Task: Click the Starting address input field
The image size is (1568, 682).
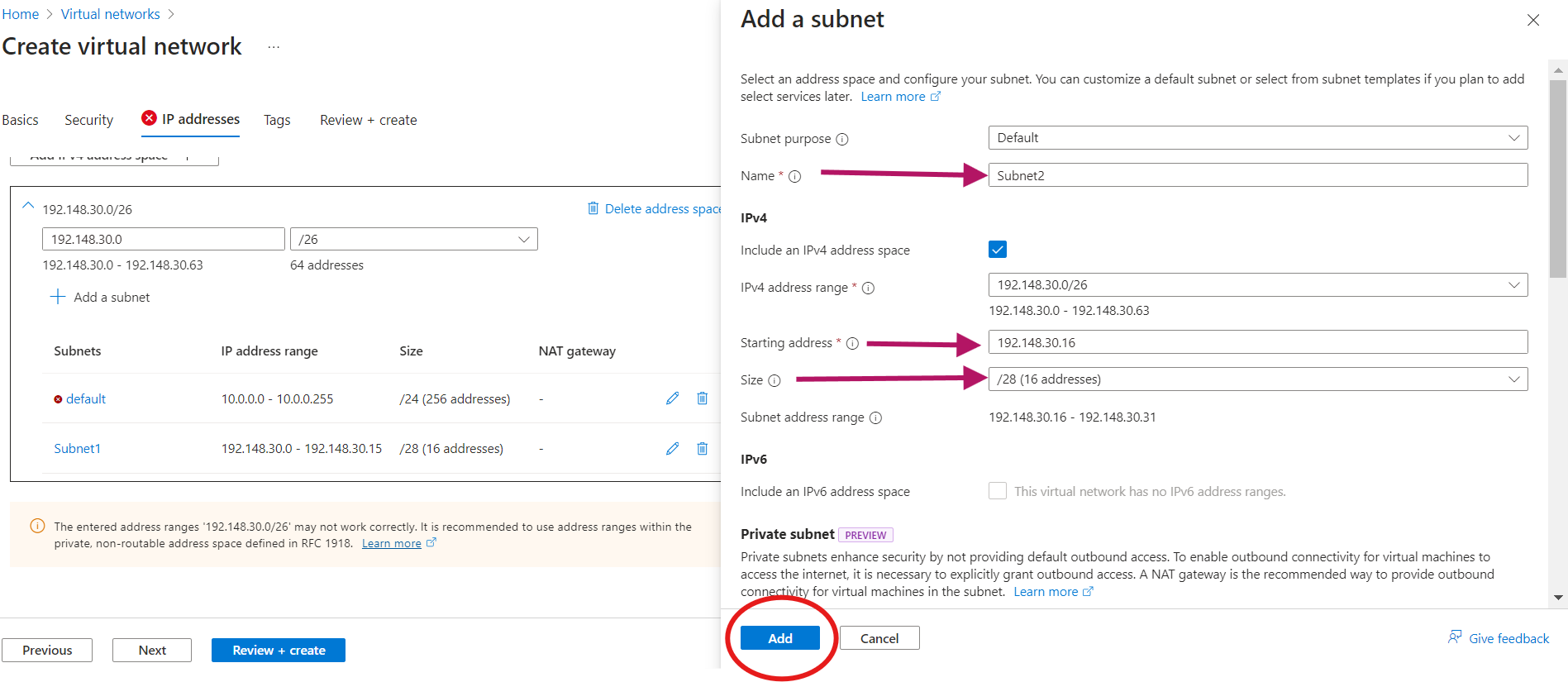Action: tap(1257, 342)
